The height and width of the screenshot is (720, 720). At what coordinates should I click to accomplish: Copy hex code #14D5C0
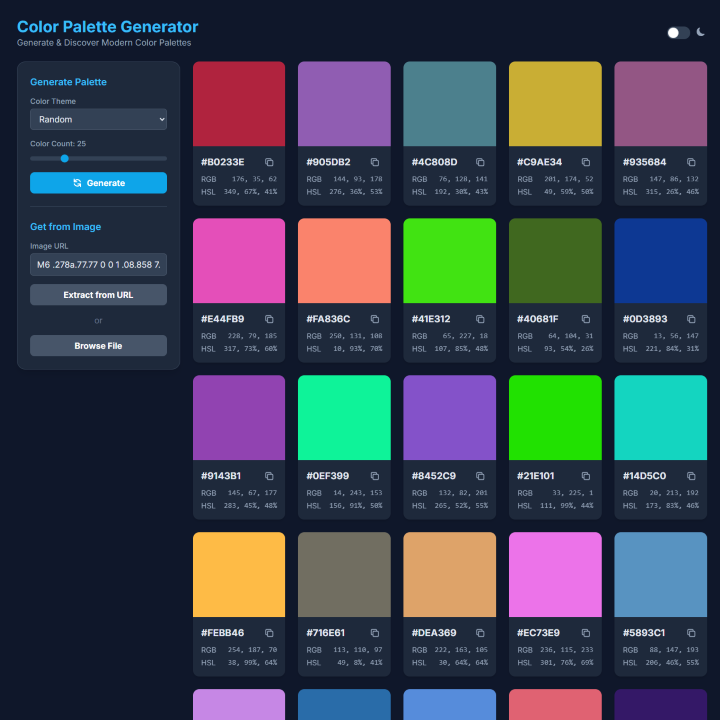point(691,476)
